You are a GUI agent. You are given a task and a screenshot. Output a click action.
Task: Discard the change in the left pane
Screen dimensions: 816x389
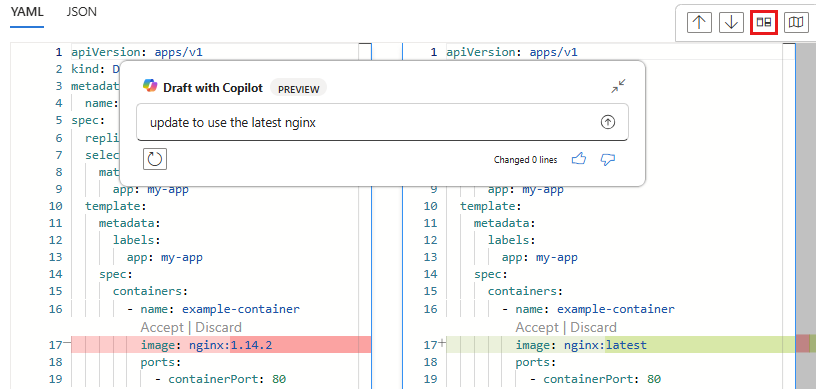pyautogui.click(x=219, y=327)
